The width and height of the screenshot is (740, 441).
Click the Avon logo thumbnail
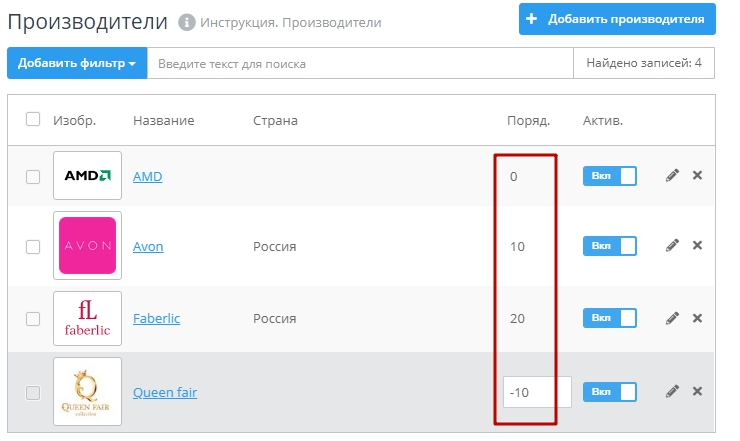[x=87, y=246]
